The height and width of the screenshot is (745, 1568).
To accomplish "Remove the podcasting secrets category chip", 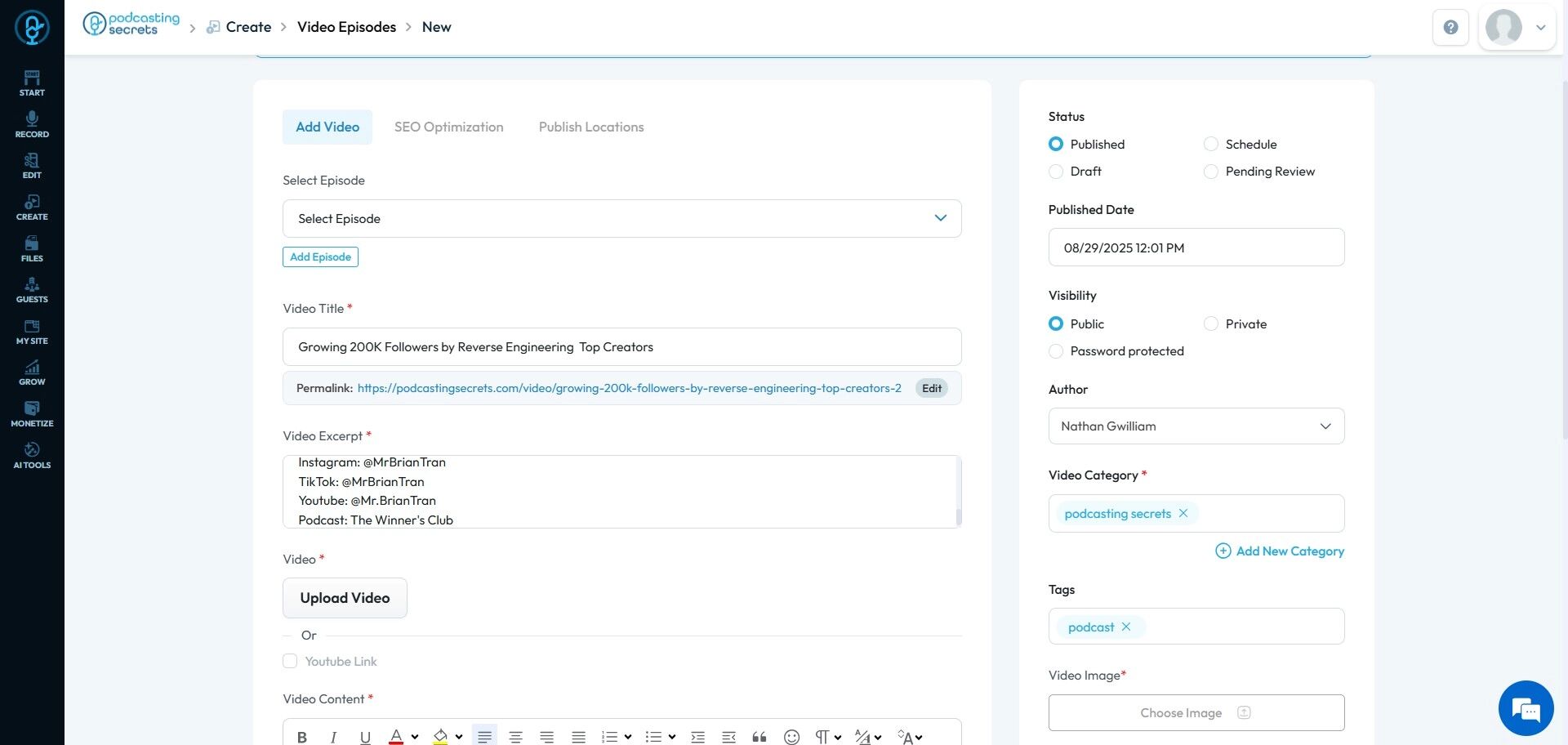I will pyautogui.click(x=1183, y=513).
